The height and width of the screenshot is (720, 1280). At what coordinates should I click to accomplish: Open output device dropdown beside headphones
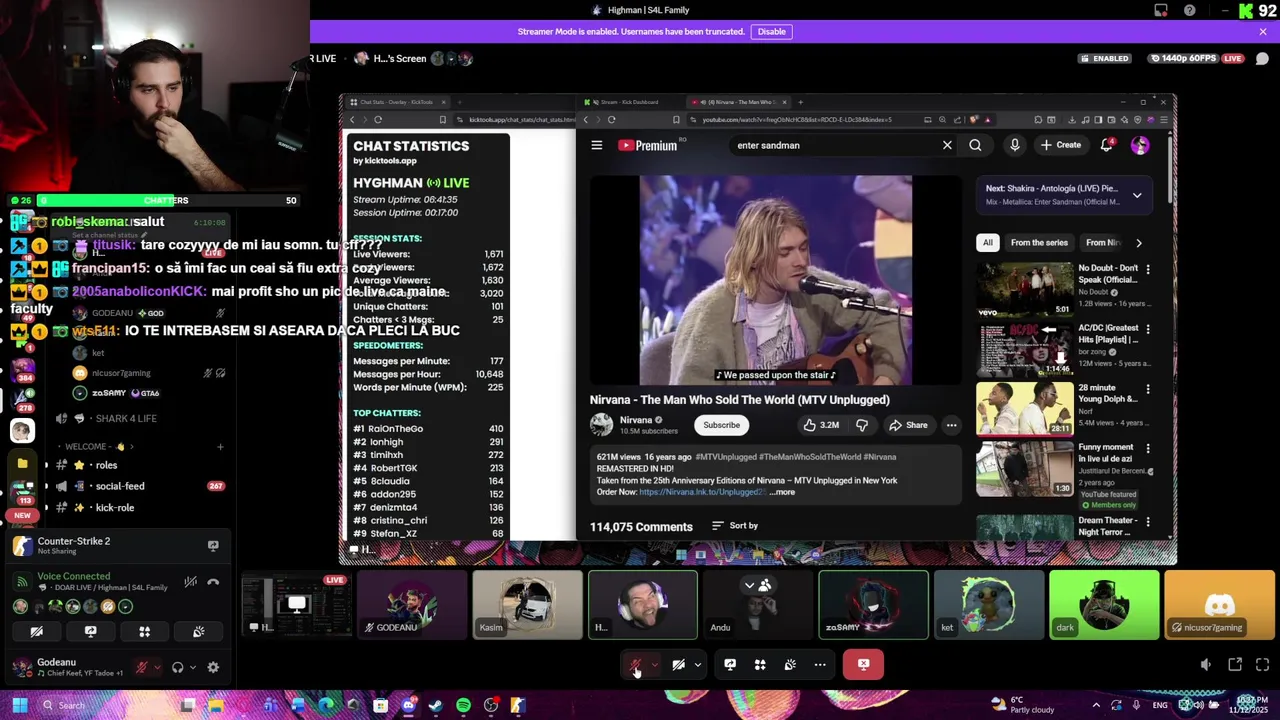tap(192, 667)
